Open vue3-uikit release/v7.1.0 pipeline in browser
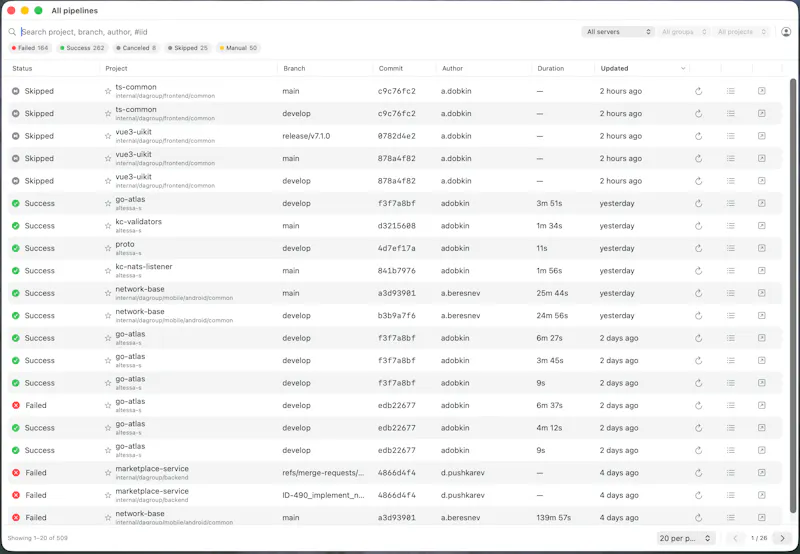 (761, 136)
